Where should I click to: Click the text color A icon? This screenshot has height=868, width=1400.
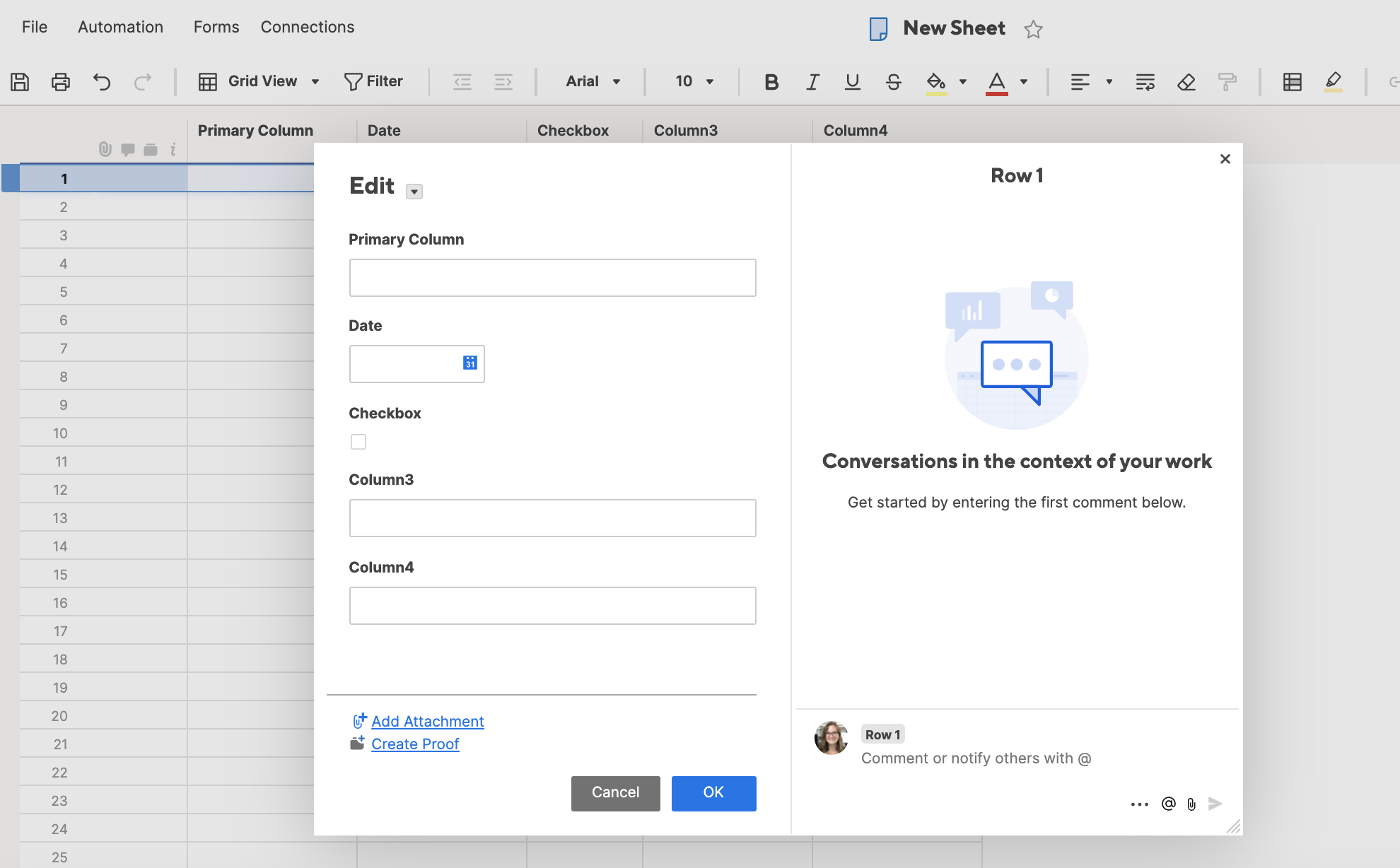(997, 83)
